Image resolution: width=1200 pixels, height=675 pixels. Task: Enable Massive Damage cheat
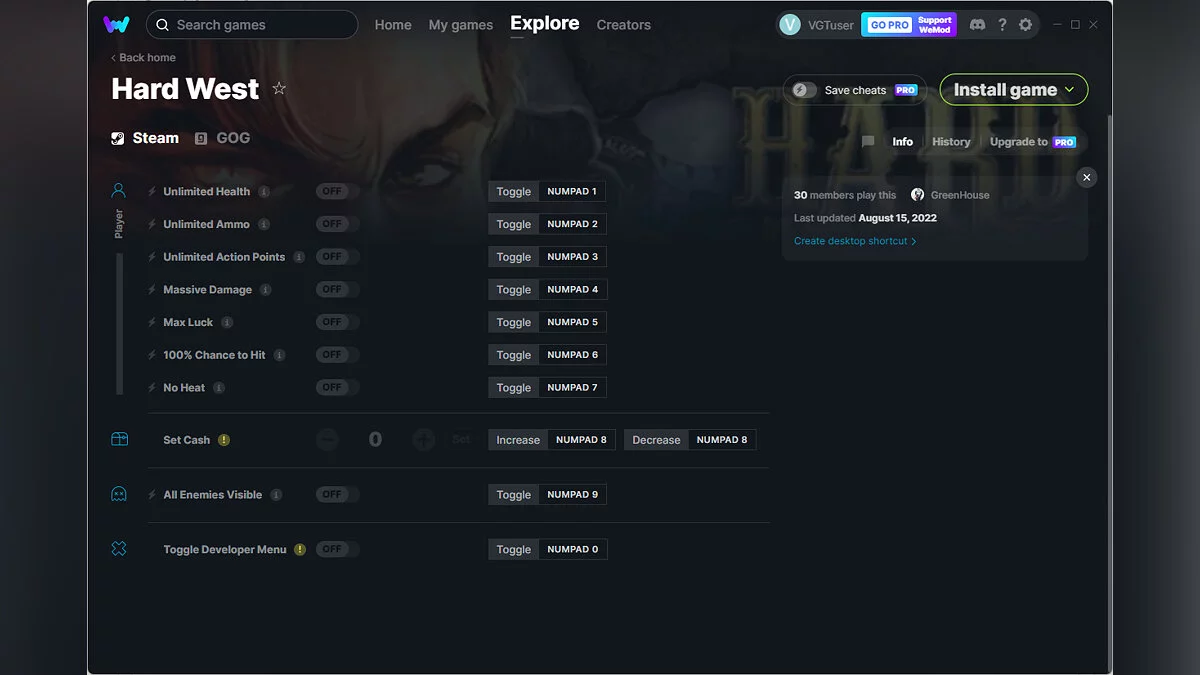(x=337, y=289)
